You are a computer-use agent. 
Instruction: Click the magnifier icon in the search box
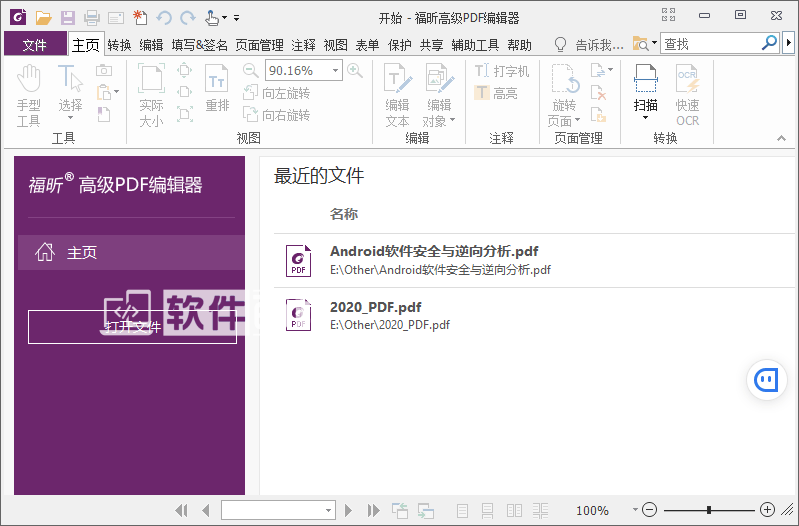point(769,43)
